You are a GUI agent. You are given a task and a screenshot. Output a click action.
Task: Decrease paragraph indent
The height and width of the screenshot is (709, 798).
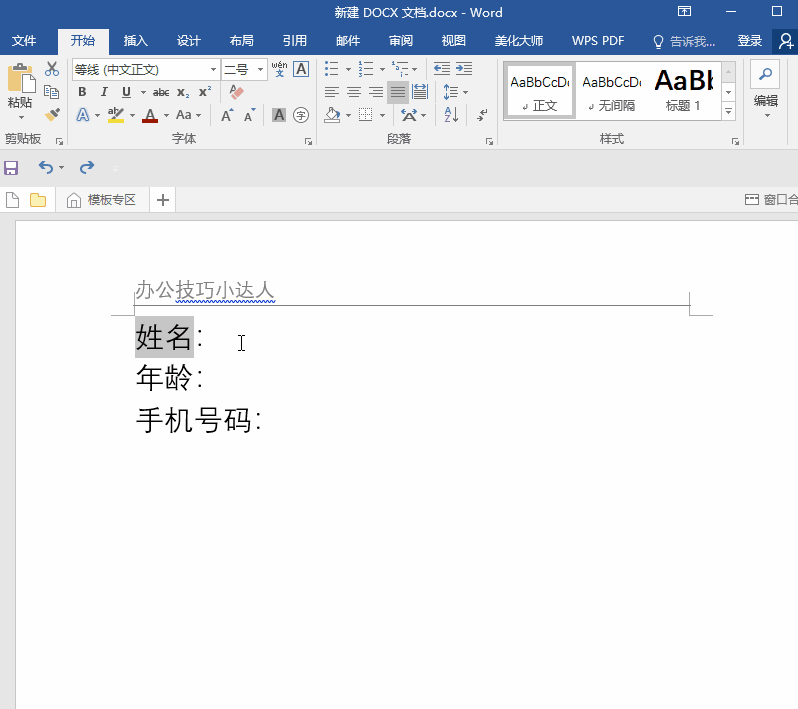[442, 69]
